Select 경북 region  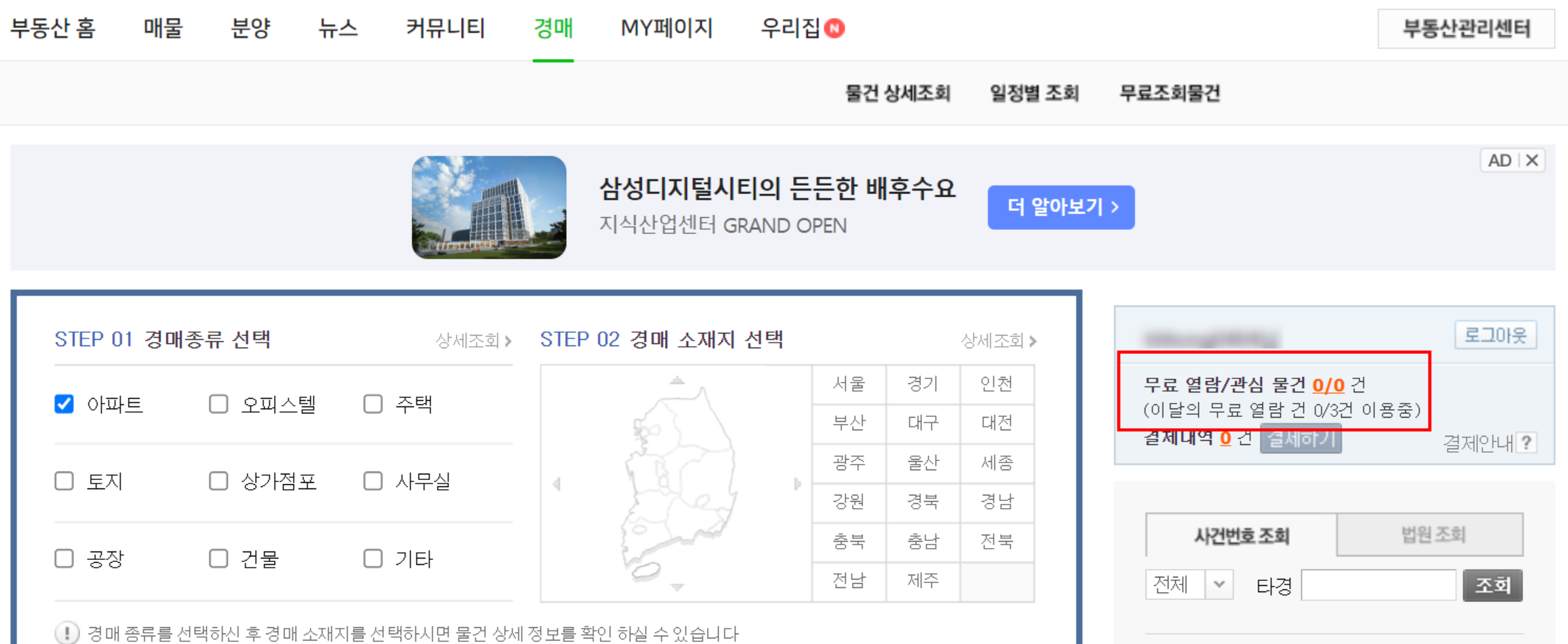[x=923, y=502]
